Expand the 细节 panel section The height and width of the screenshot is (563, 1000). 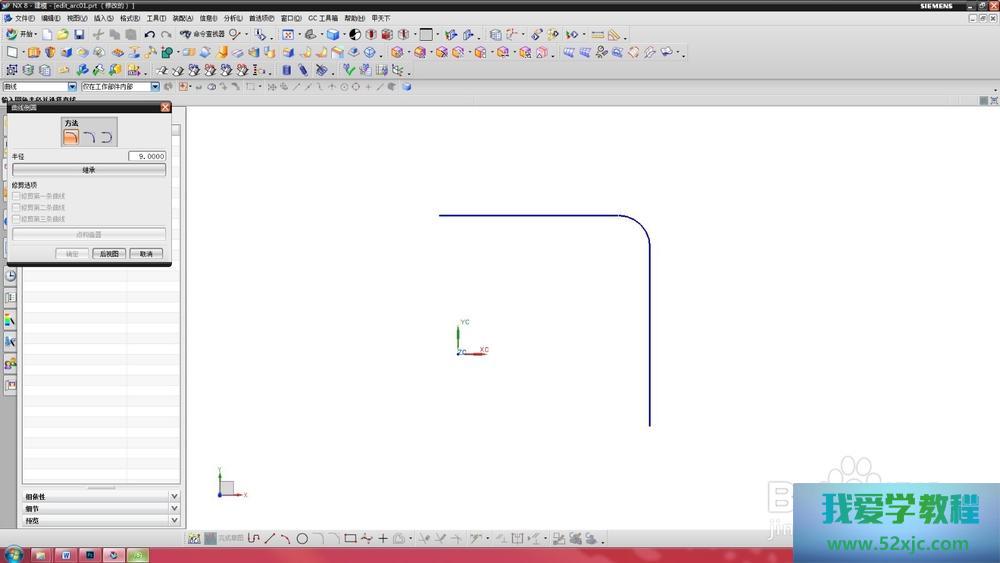tap(174, 509)
